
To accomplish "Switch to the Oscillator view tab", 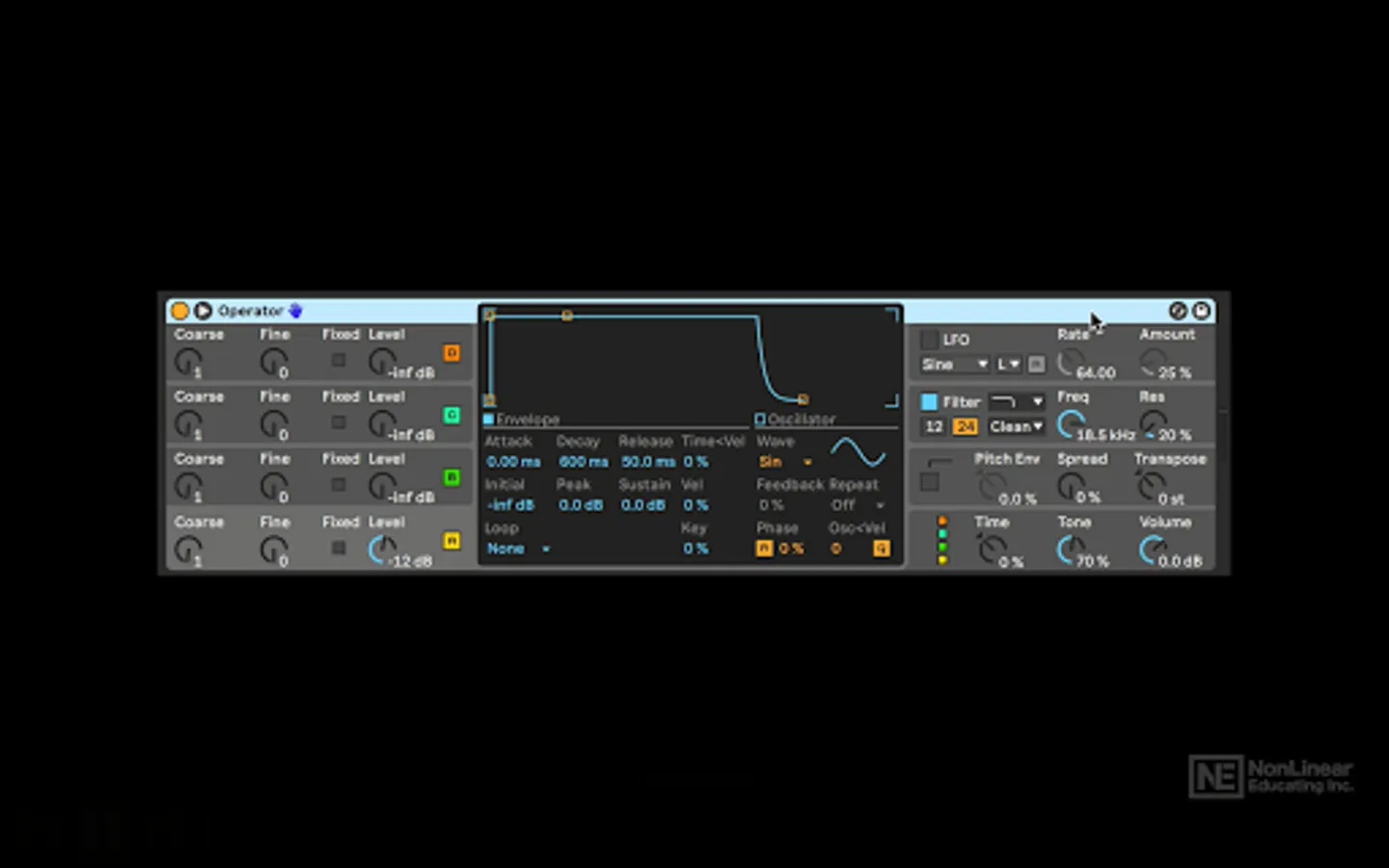I will click(796, 420).
